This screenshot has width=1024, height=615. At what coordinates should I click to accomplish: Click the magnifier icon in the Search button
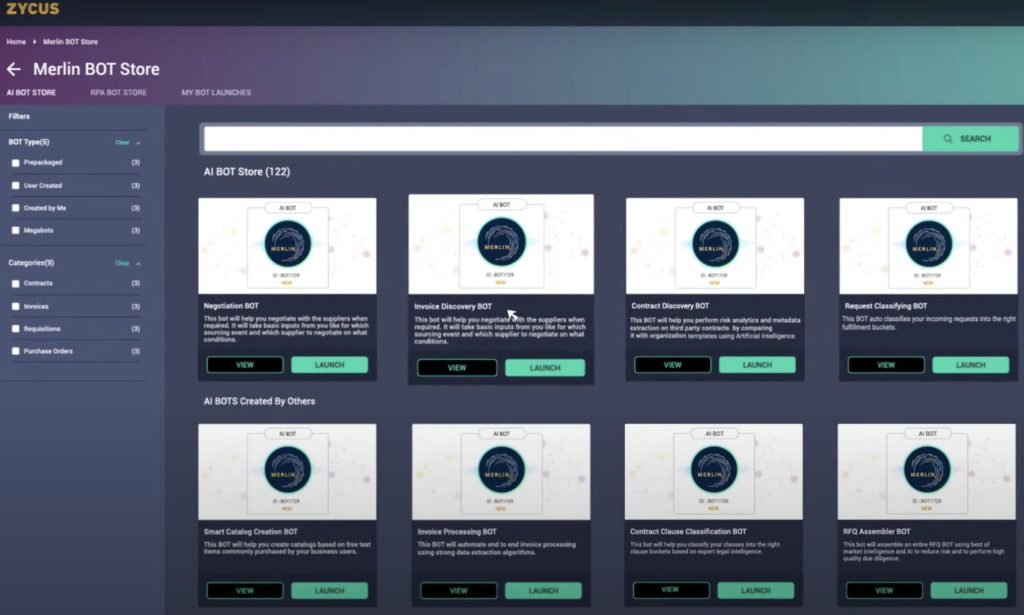[x=948, y=139]
